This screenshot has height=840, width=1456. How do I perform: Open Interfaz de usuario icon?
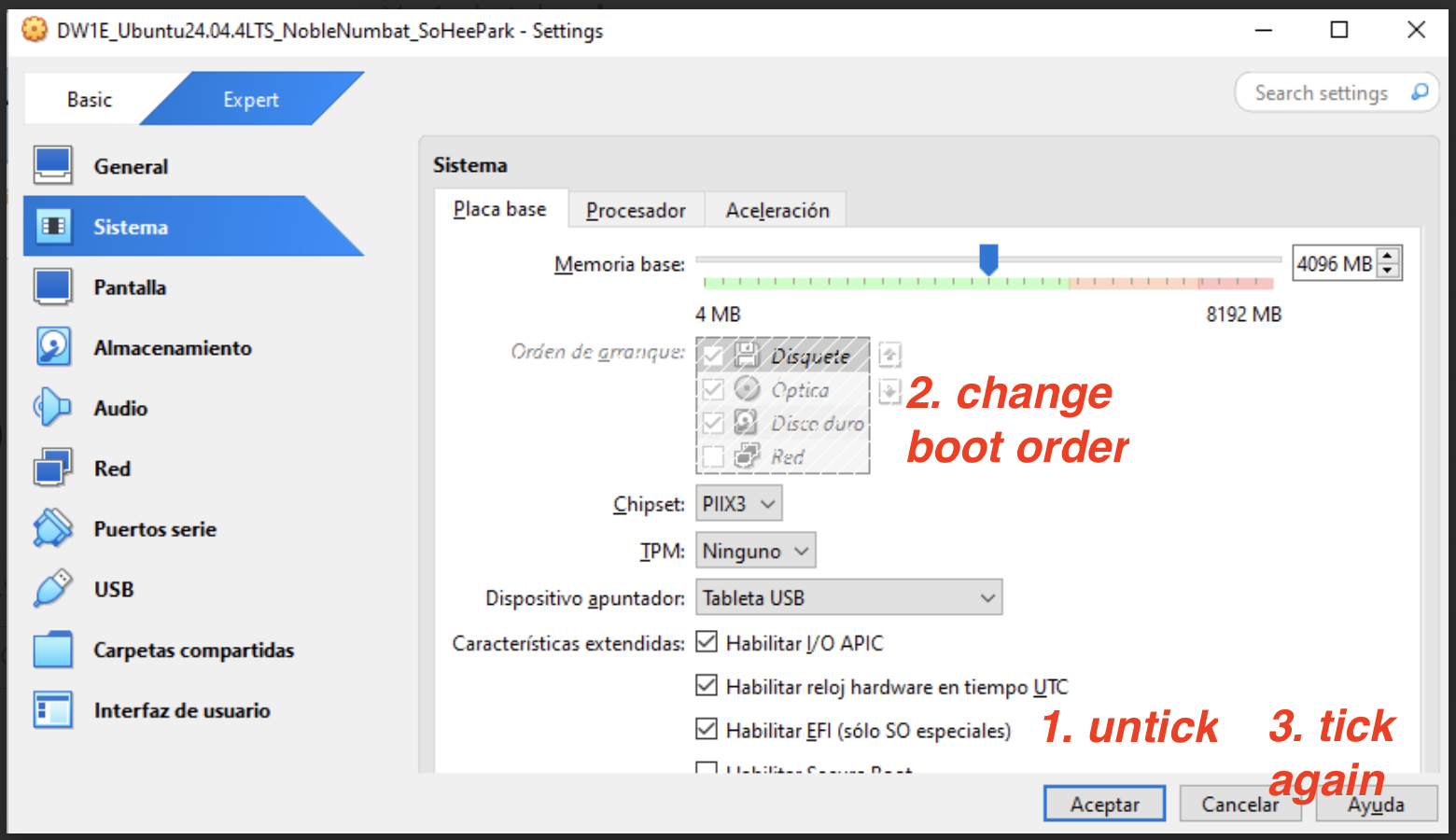(x=53, y=710)
